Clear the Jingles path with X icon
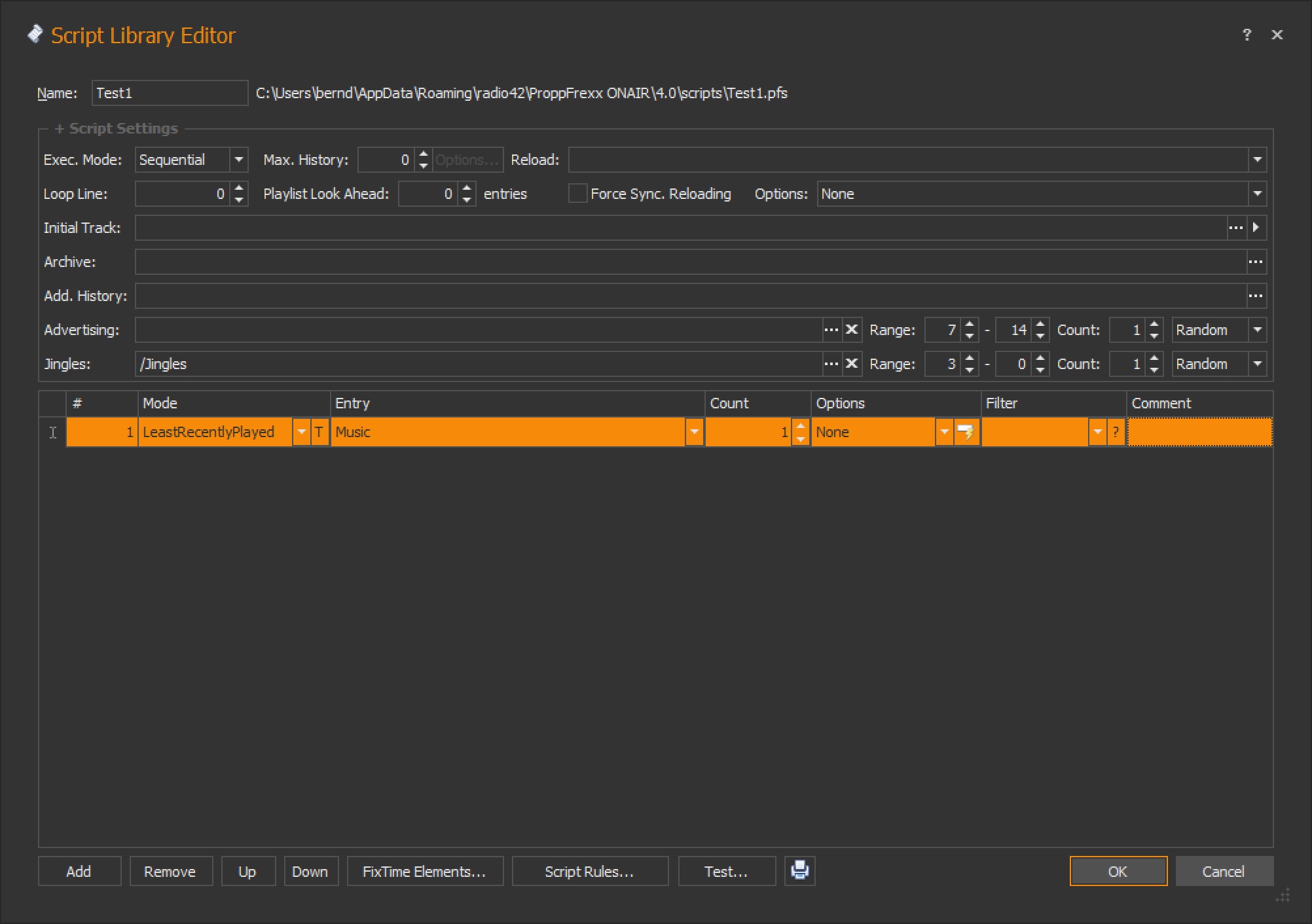 (x=851, y=364)
